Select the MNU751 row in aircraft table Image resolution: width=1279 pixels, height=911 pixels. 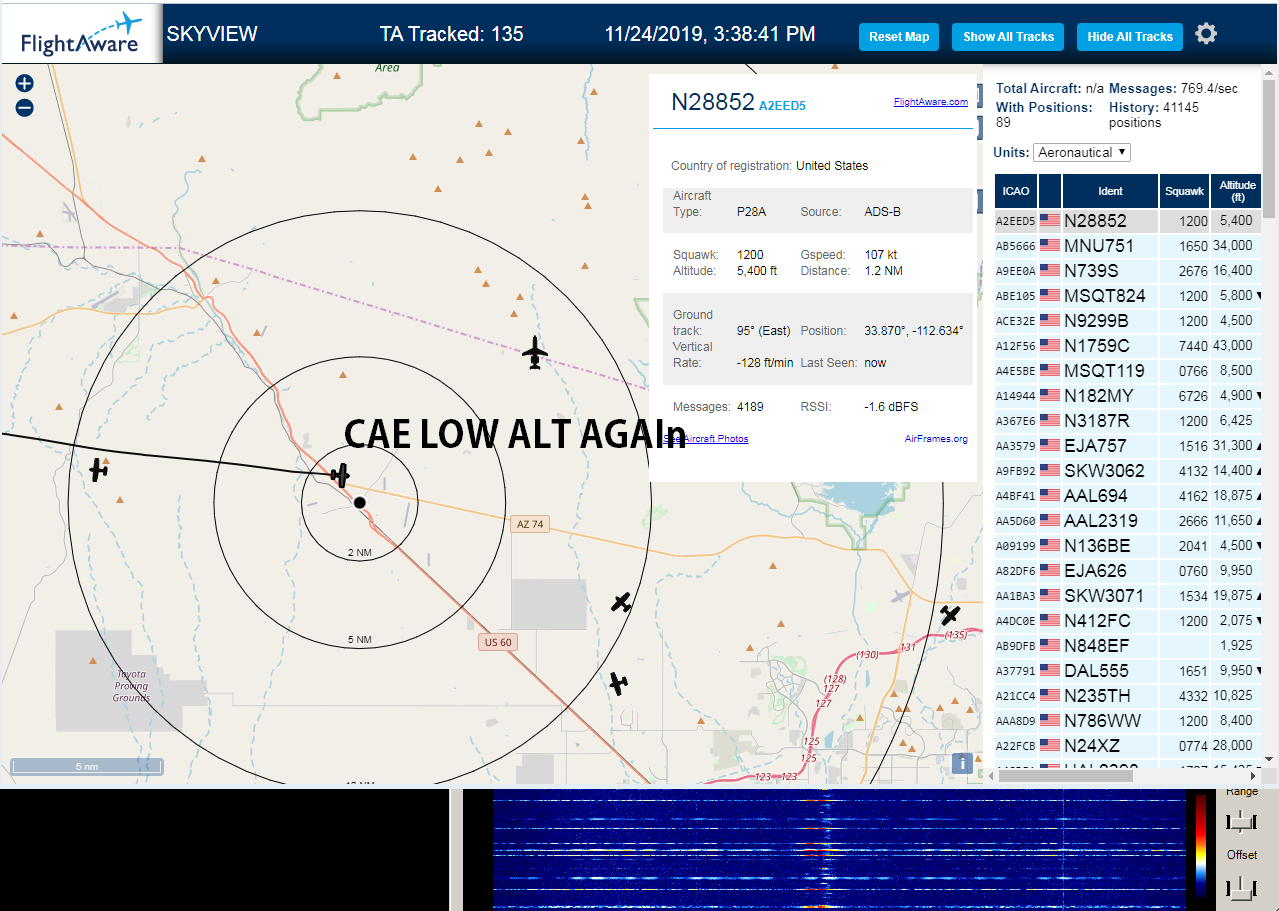pyautogui.click(x=1129, y=245)
